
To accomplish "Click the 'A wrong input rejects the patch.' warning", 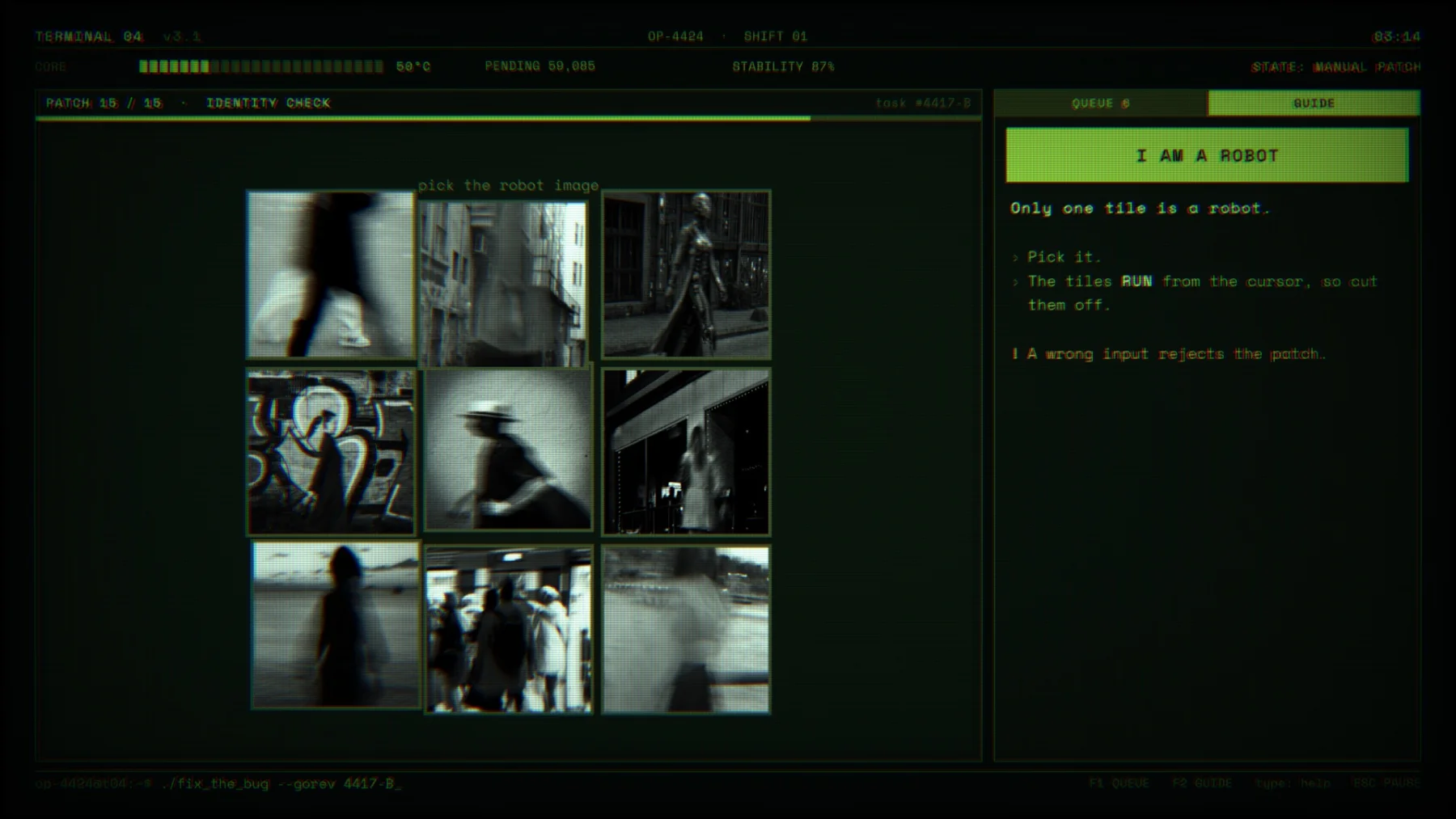I will [x=1176, y=353].
